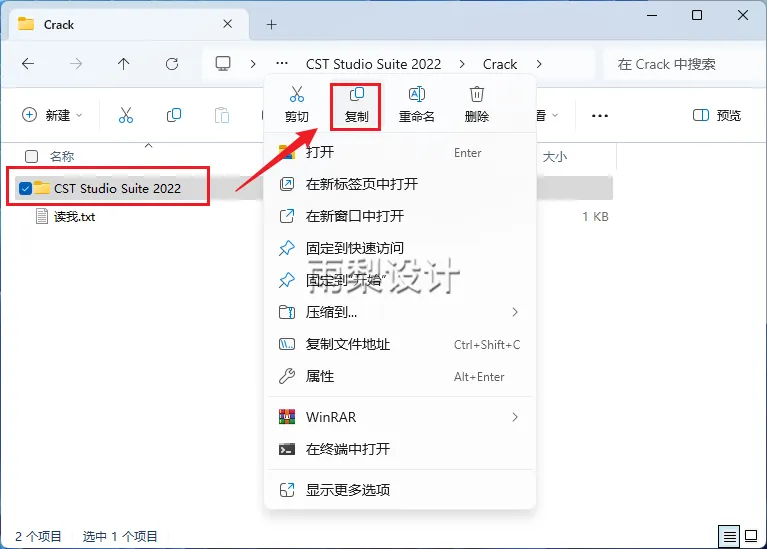767x549 pixels.
Task: Click the toolbar Paste clipboard icon
Action: [222, 115]
